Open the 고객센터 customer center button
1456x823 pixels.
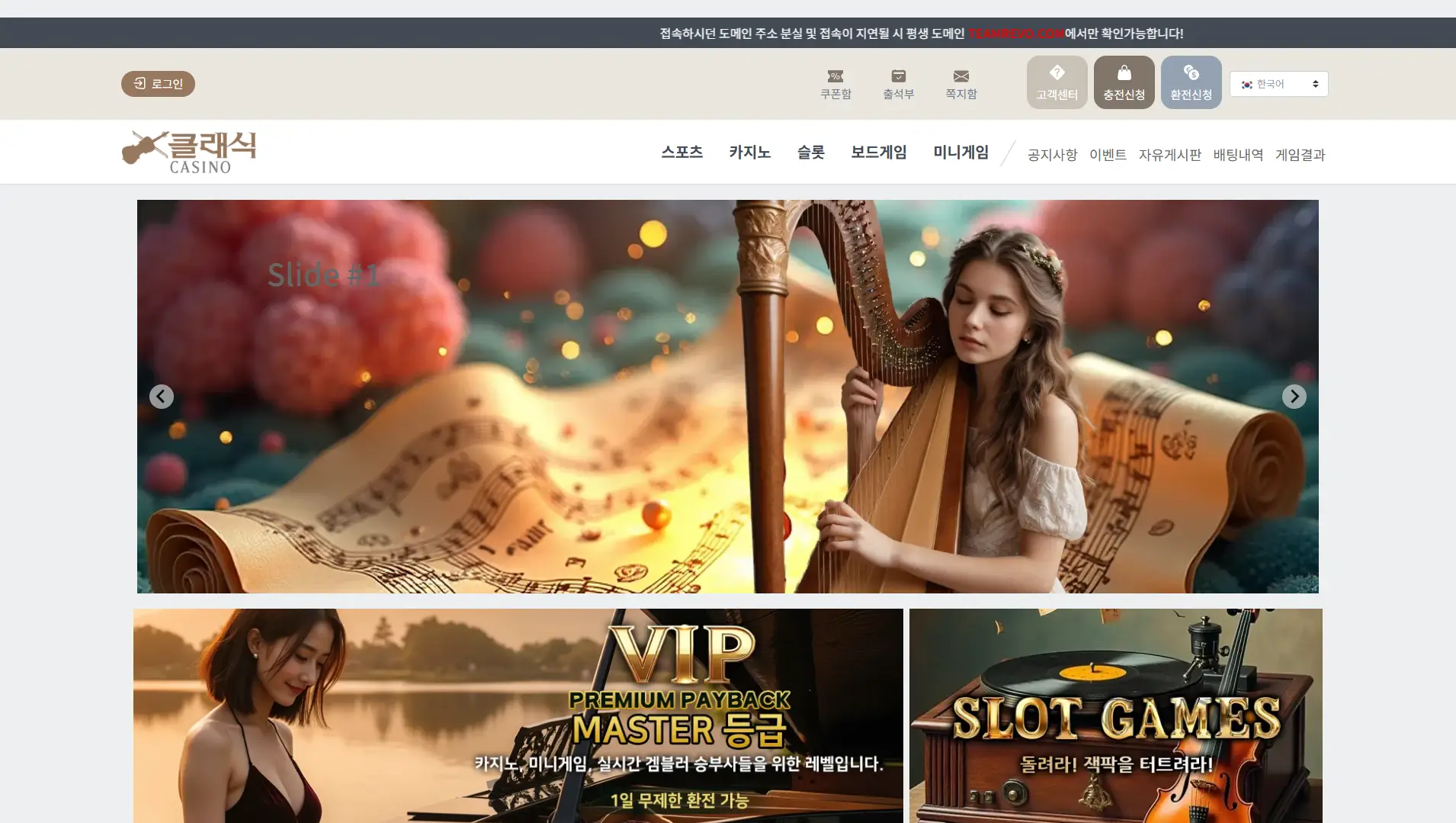(1057, 82)
